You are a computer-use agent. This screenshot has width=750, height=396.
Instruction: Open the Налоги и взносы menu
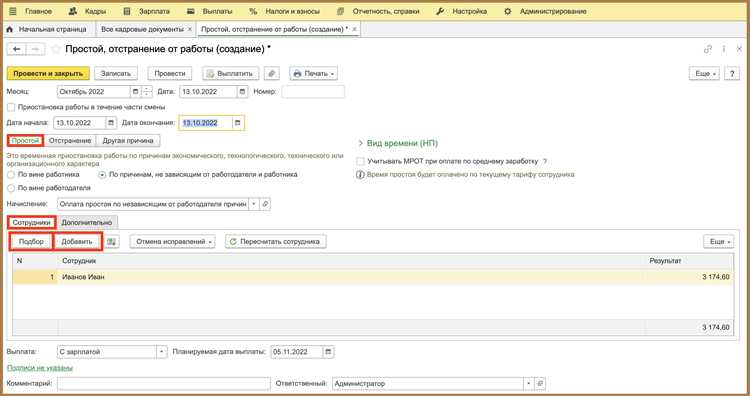[285, 11]
